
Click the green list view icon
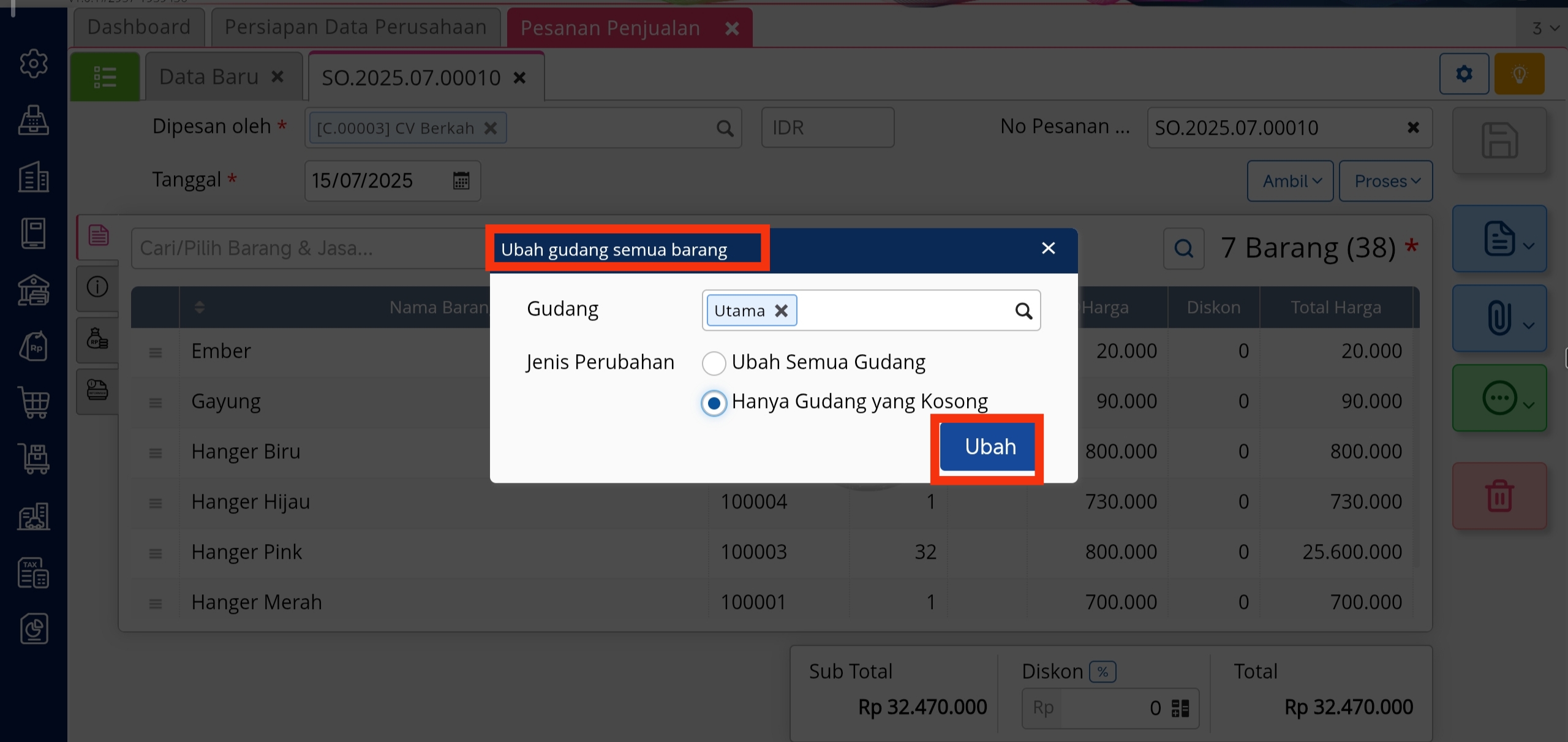105,77
